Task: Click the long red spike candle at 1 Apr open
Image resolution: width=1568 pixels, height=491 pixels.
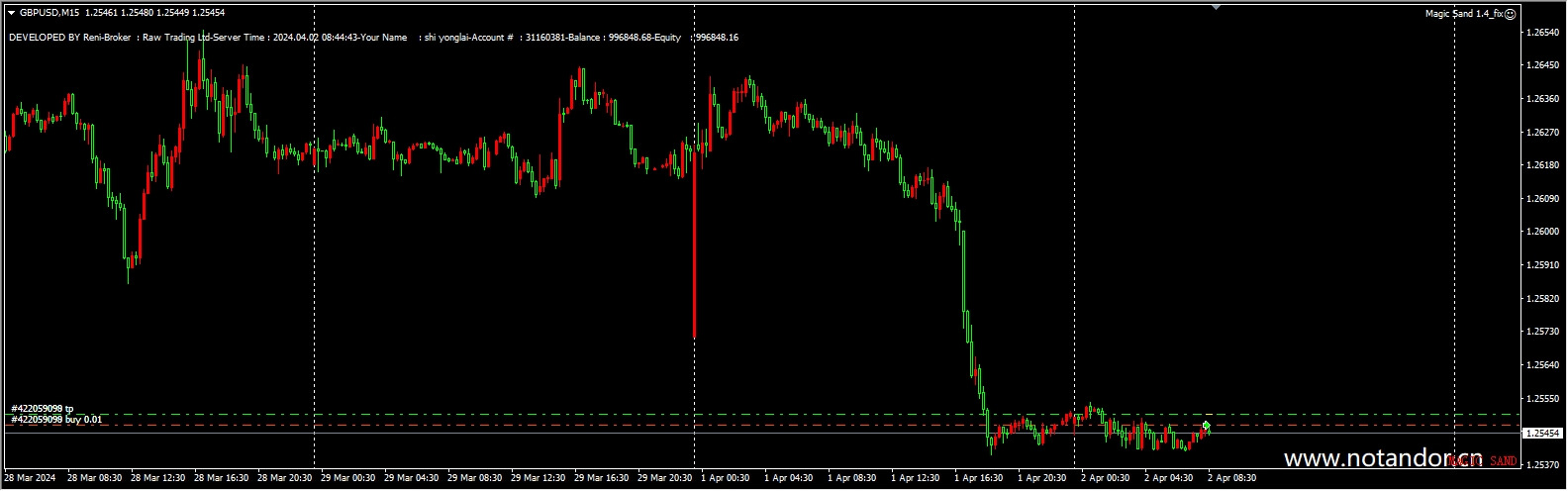Action: pyautogui.click(x=694, y=243)
